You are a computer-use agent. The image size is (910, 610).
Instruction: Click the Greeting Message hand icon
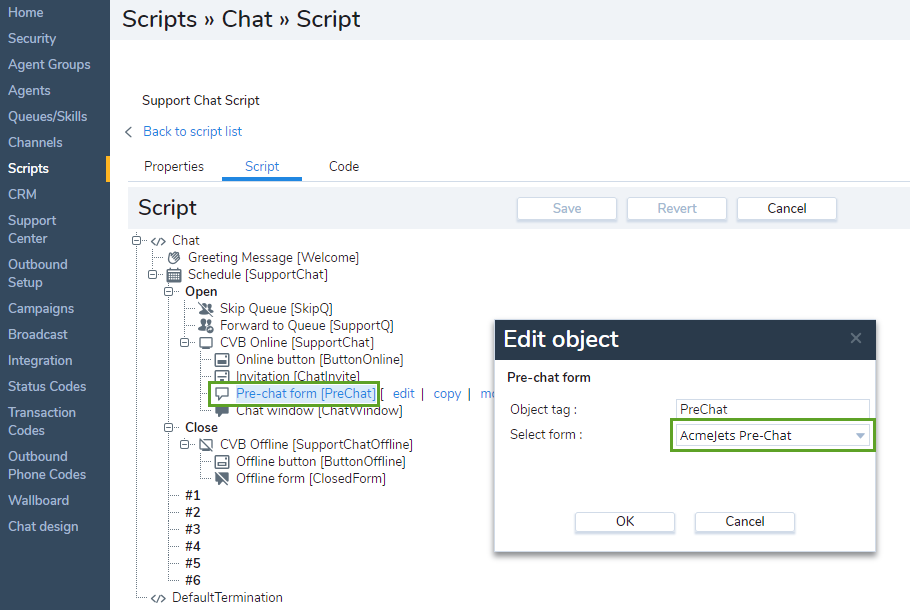click(x=174, y=258)
